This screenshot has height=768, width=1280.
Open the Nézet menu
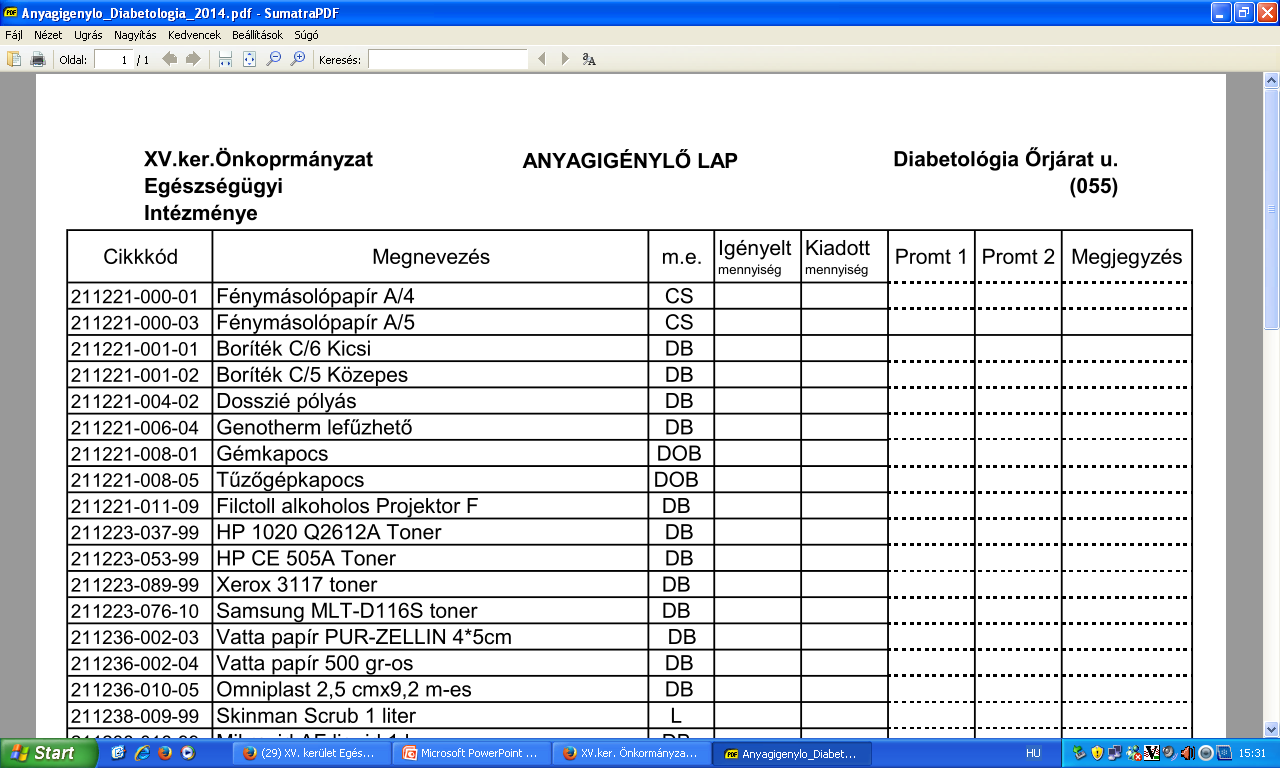48,34
